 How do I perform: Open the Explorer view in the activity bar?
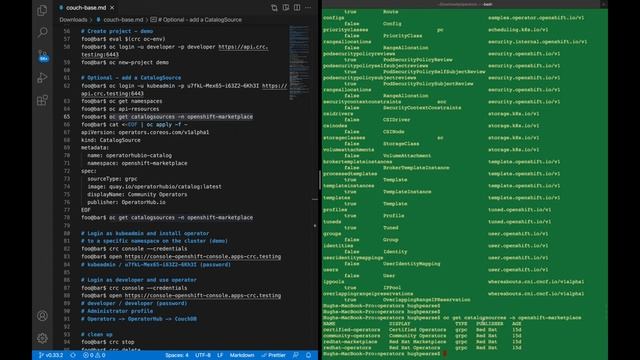(x=42, y=11)
